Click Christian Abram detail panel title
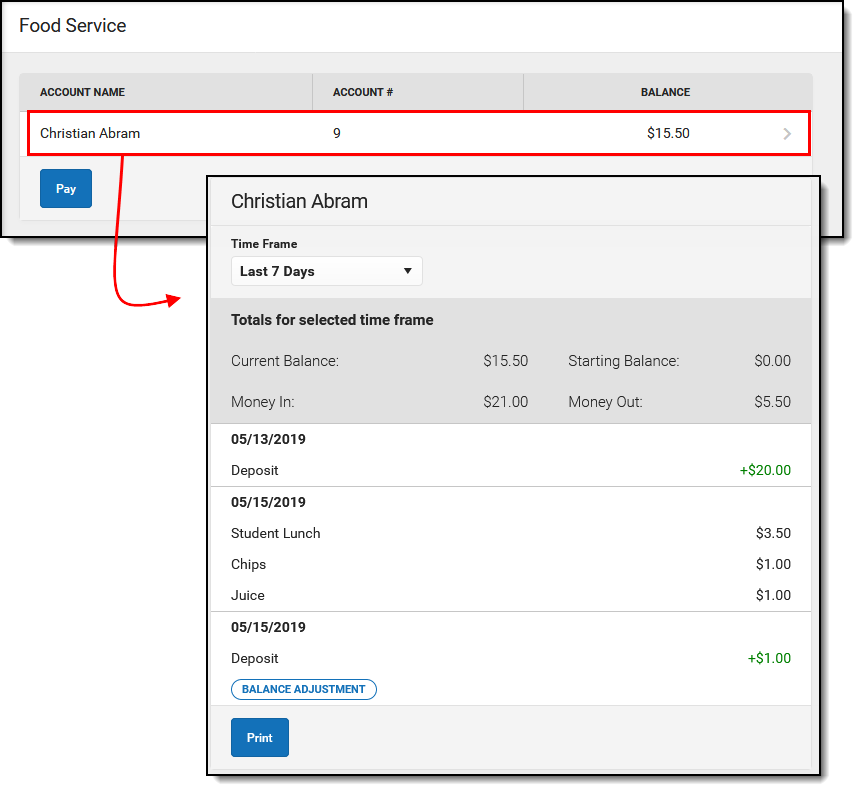 tap(299, 201)
